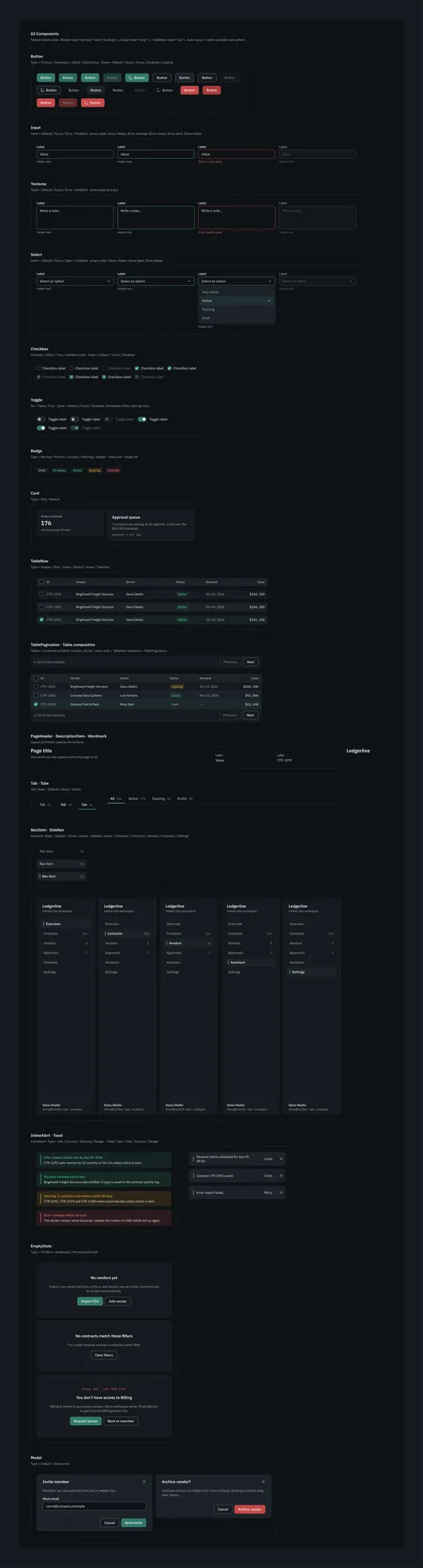Click the 'Osteria Print & Pack' vendor cell

point(85,705)
